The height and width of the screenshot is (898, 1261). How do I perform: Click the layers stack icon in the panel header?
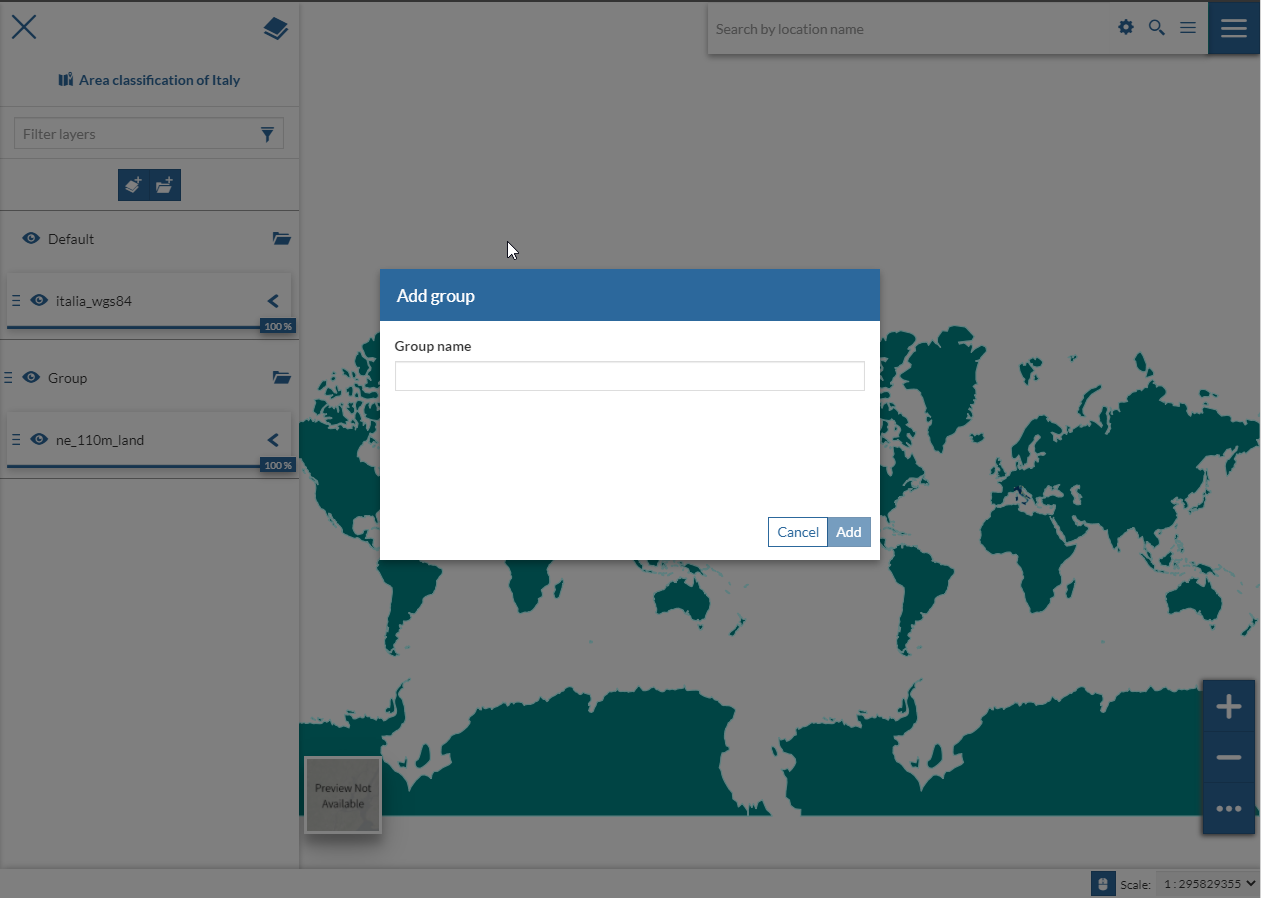pyautogui.click(x=276, y=29)
